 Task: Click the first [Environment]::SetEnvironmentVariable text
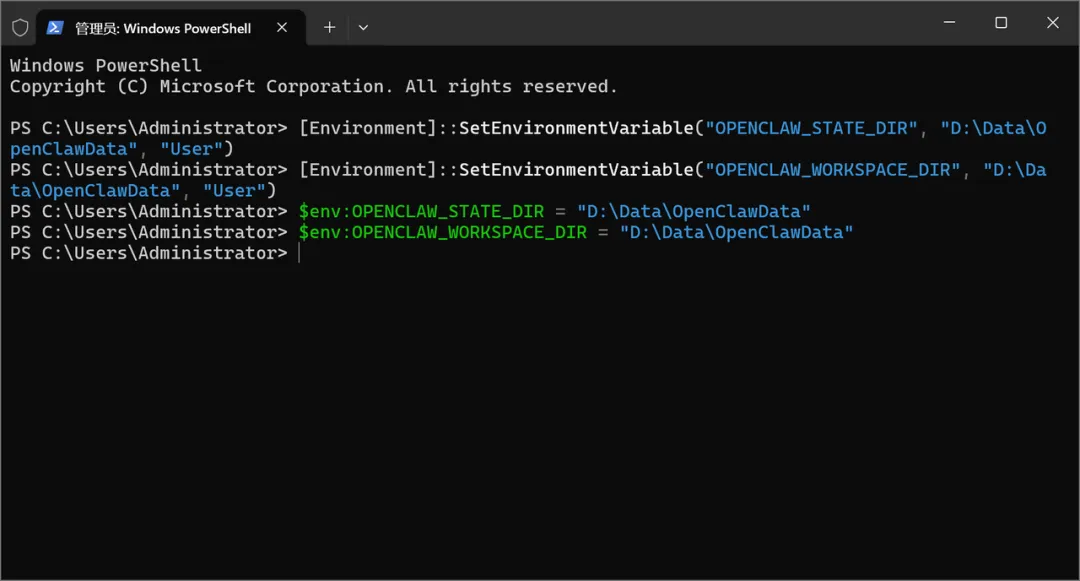[496, 128]
